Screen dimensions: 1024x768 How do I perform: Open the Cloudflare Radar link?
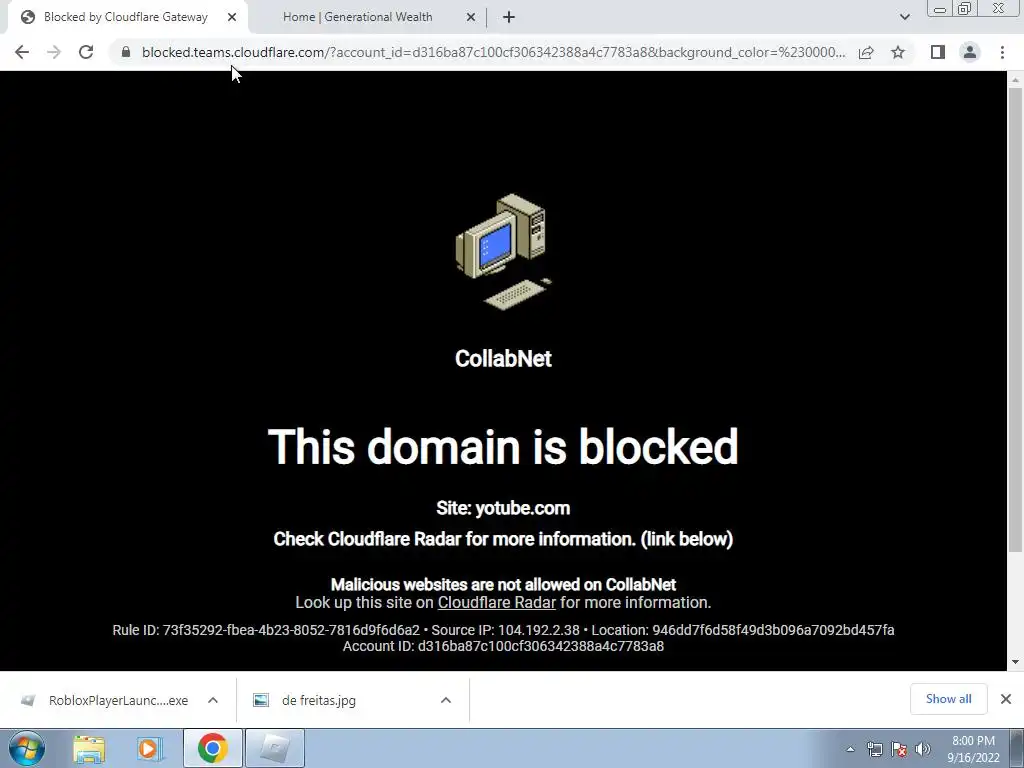[496, 602]
